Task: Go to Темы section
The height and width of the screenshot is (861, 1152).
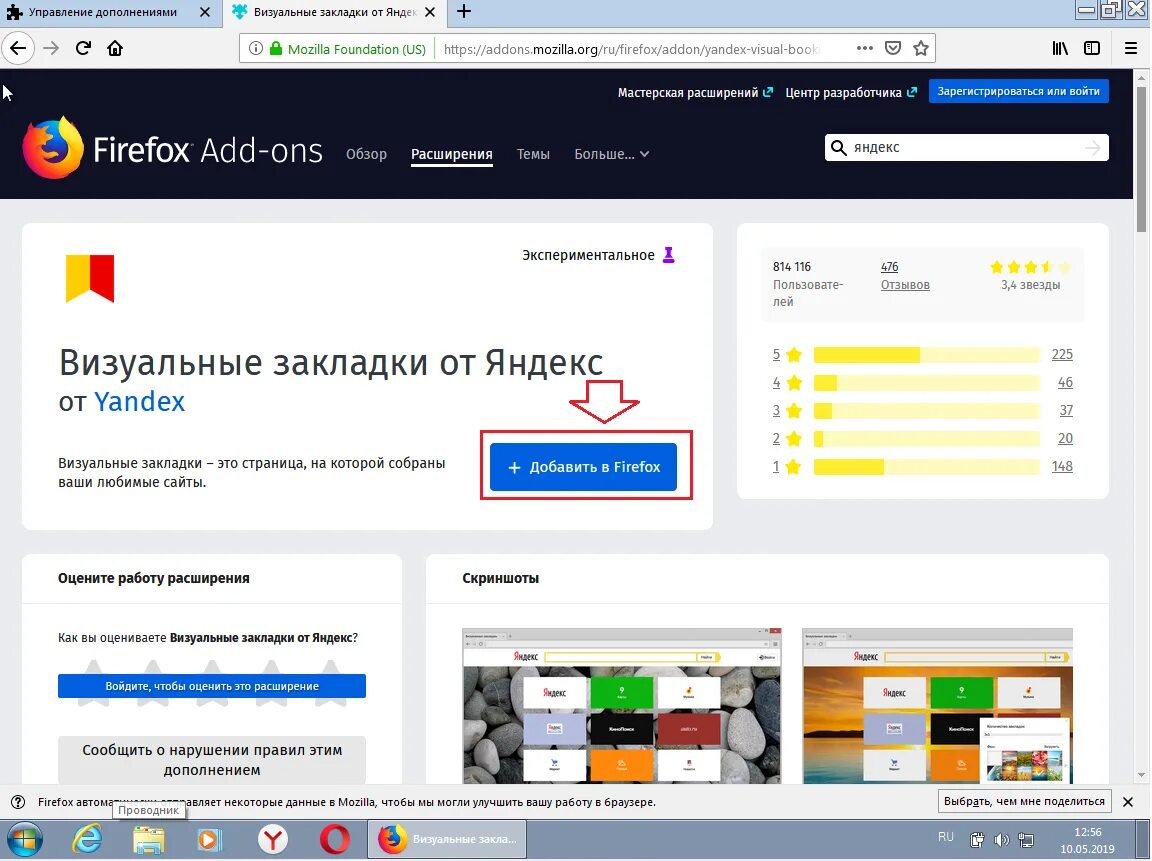Action: coord(533,154)
